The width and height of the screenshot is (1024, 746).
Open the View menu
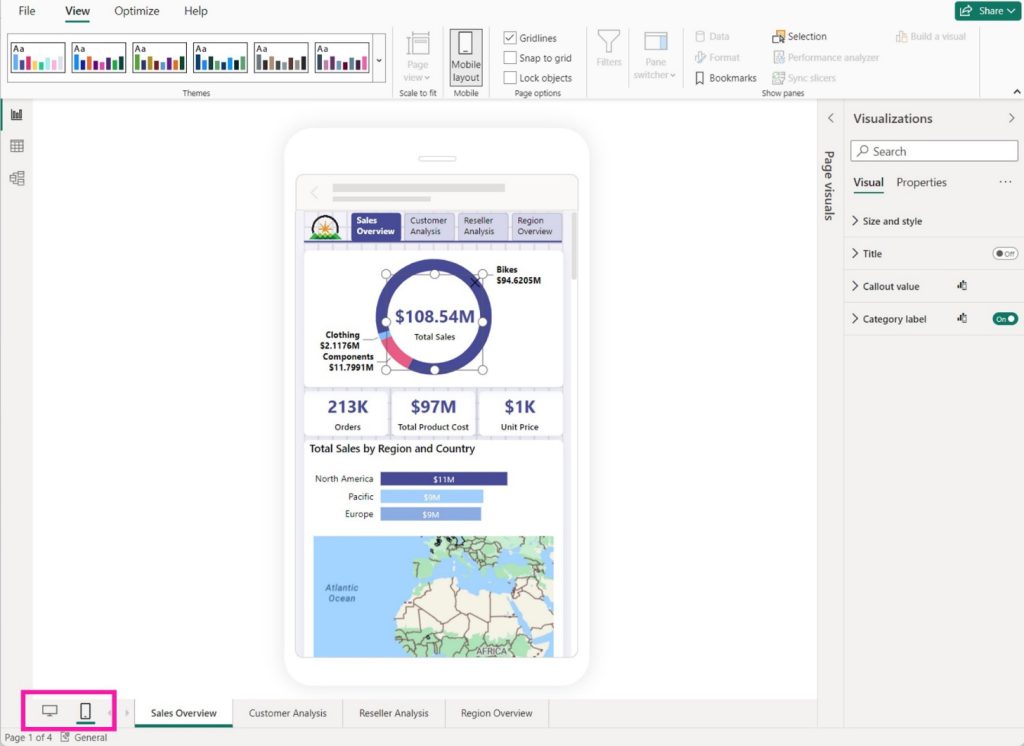click(76, 11)
